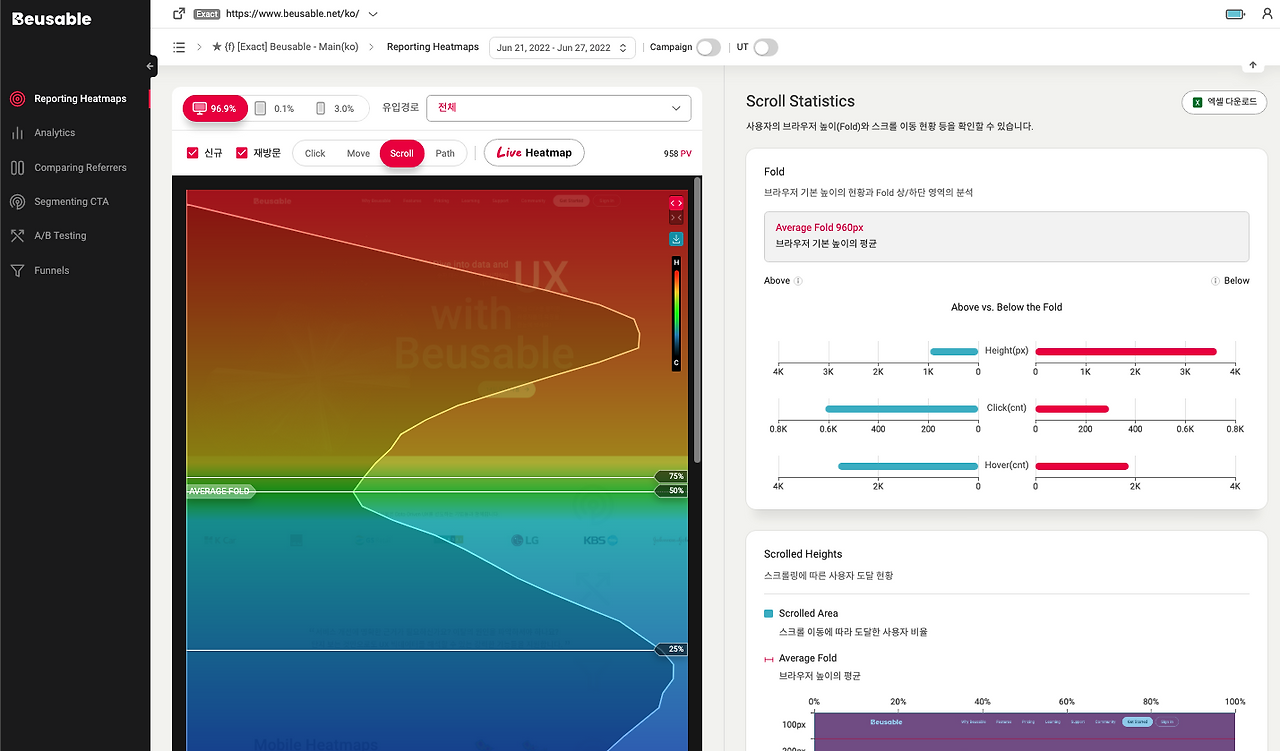The image size is (1280, 751).
Task: Uncheck the 재방문 checkbox
Action: click(242, 153)
